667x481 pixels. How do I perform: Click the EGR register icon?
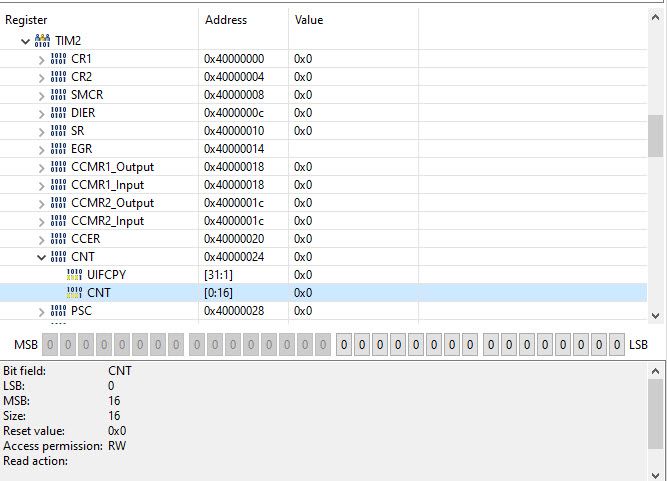pos(58,149)
